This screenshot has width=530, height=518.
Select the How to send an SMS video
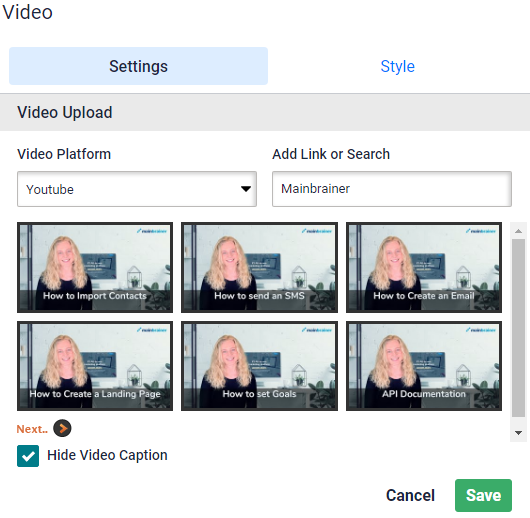[x=259, y=267]
